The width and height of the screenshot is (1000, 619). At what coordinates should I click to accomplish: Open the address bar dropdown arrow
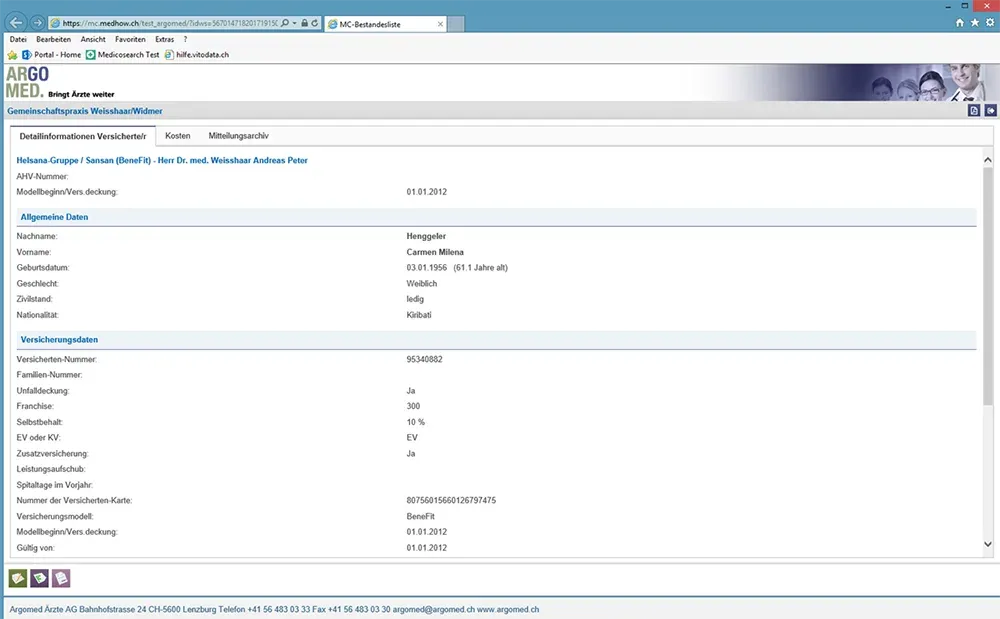295,23
